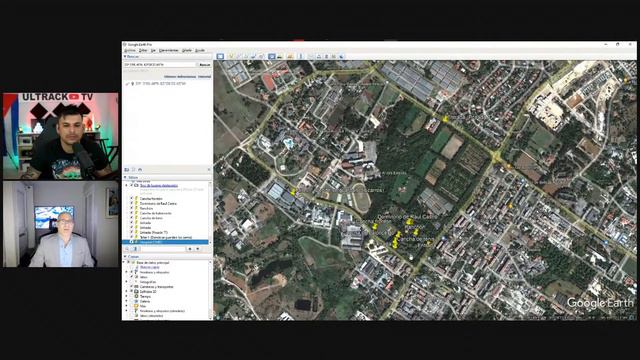Expand the Fotografías layer
Image resolution: width=640 pixels, height=360 pixels.
[x=127, y=282]
